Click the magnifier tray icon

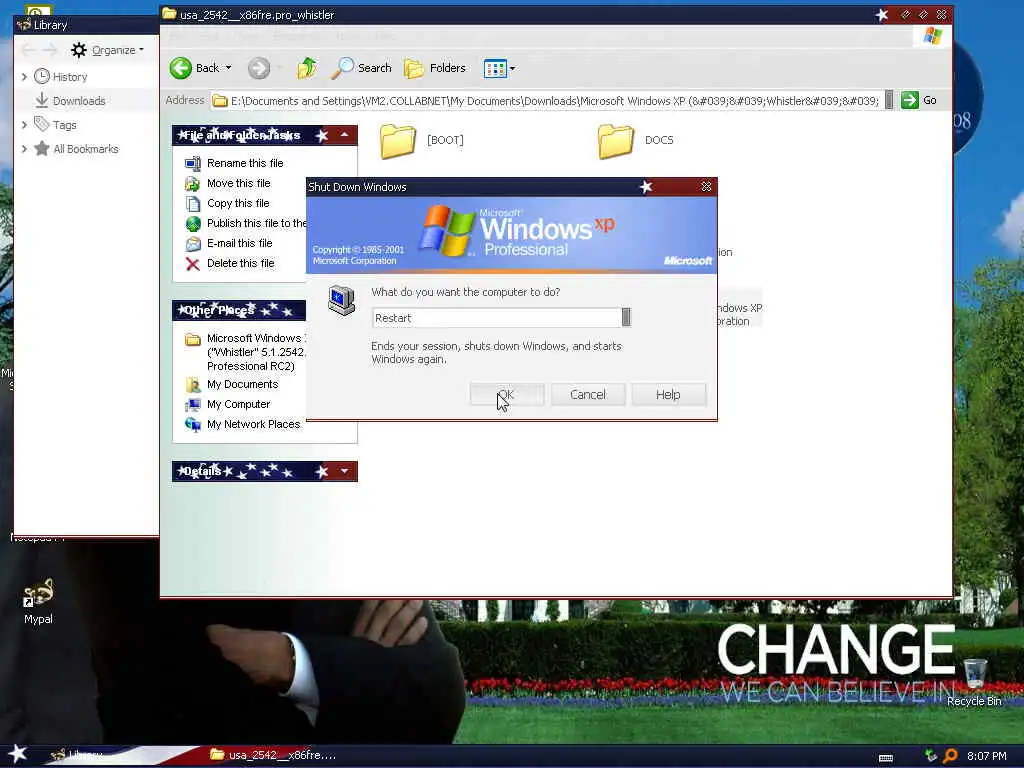point(950,756)
